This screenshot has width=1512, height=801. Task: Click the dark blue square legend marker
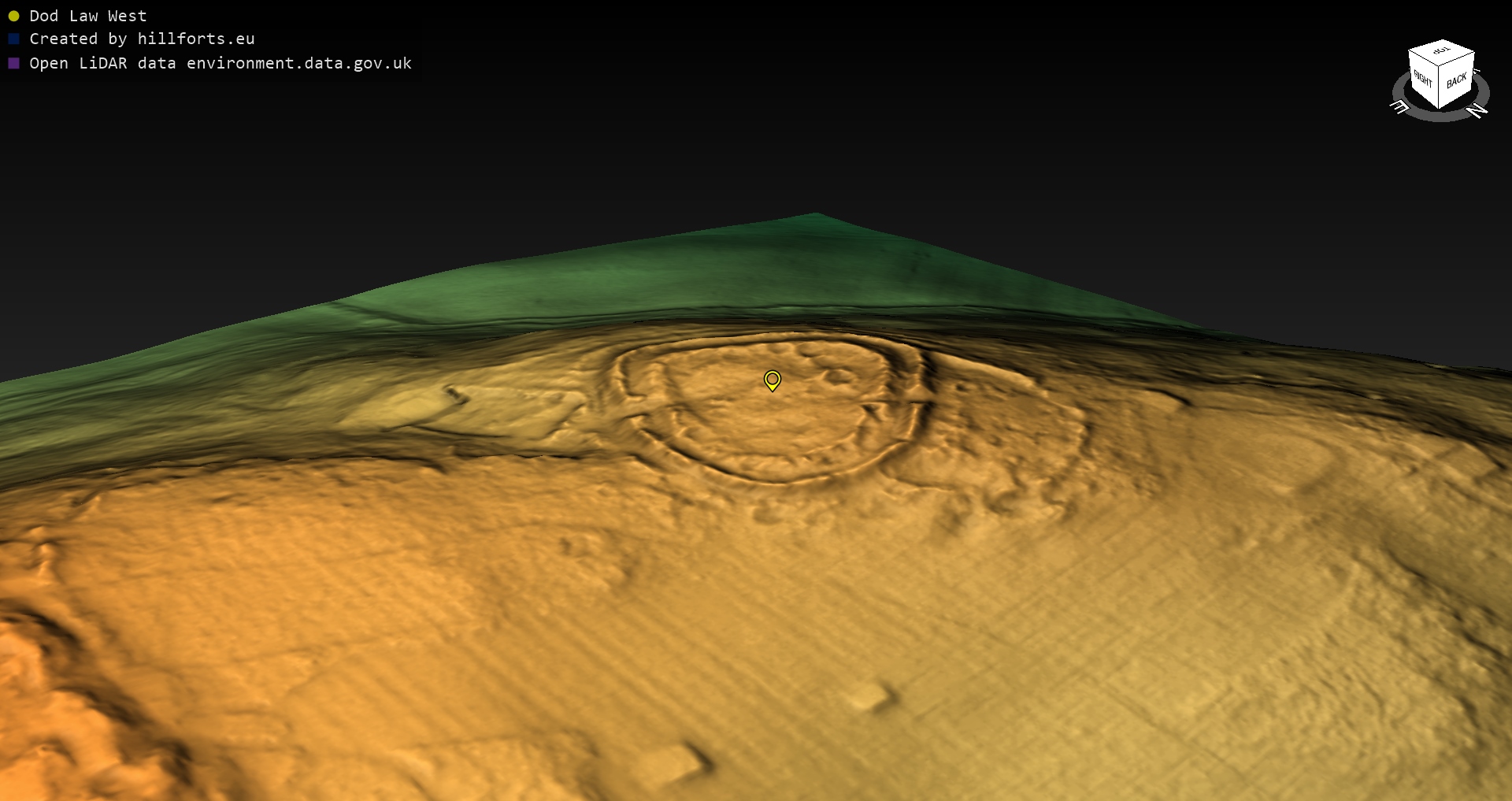[13, 39]
